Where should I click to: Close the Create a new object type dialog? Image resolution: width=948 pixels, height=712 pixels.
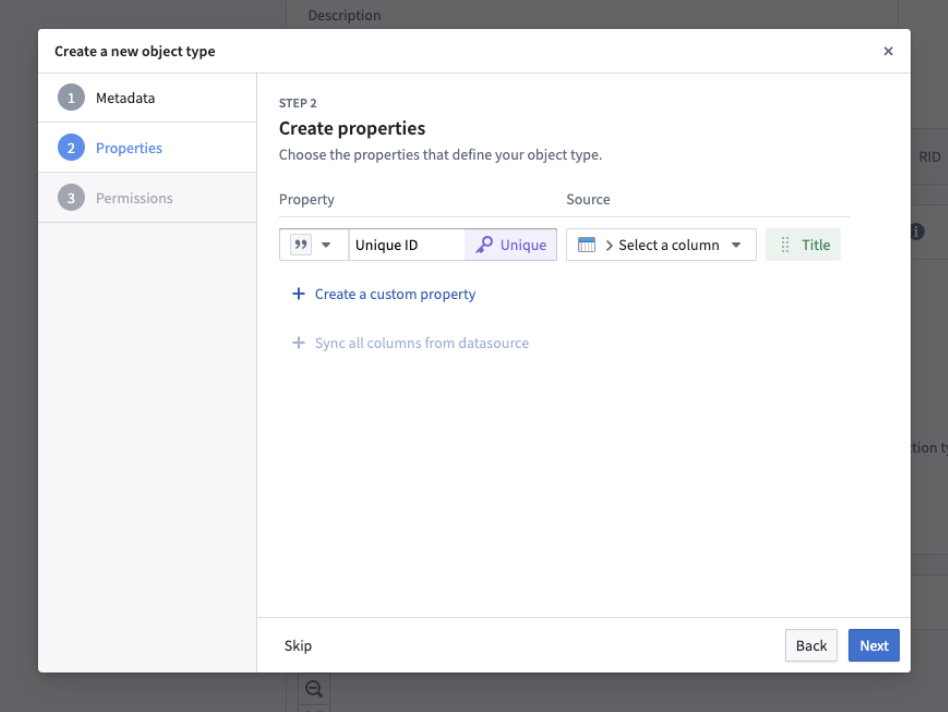[888, 51]
